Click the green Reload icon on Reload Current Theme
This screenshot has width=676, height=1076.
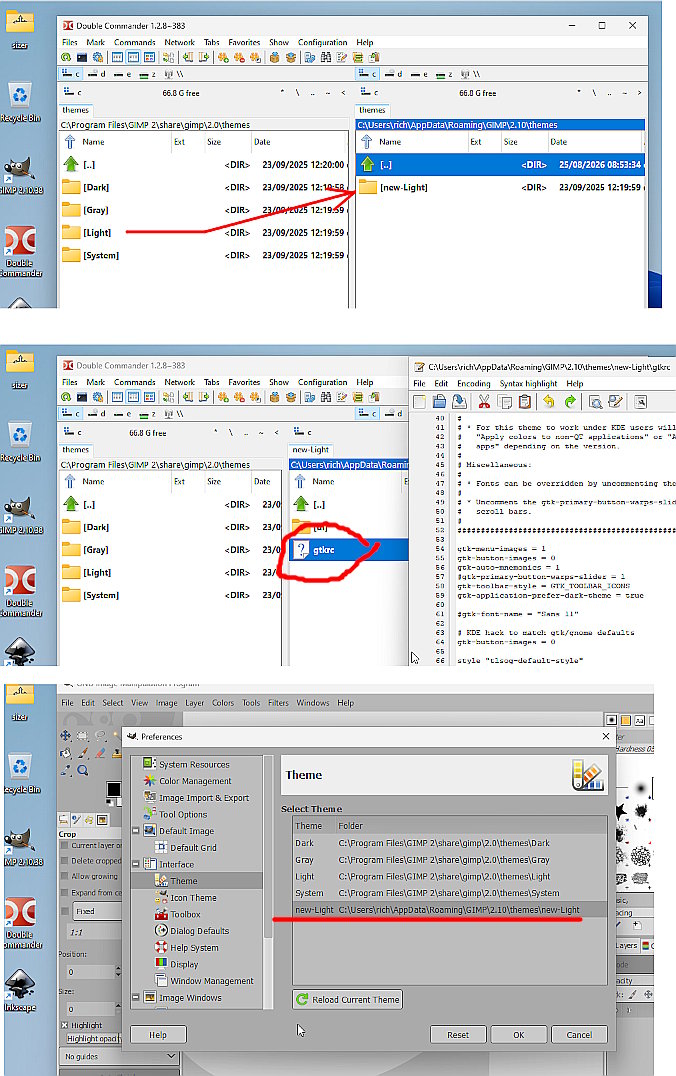[302, 999]
